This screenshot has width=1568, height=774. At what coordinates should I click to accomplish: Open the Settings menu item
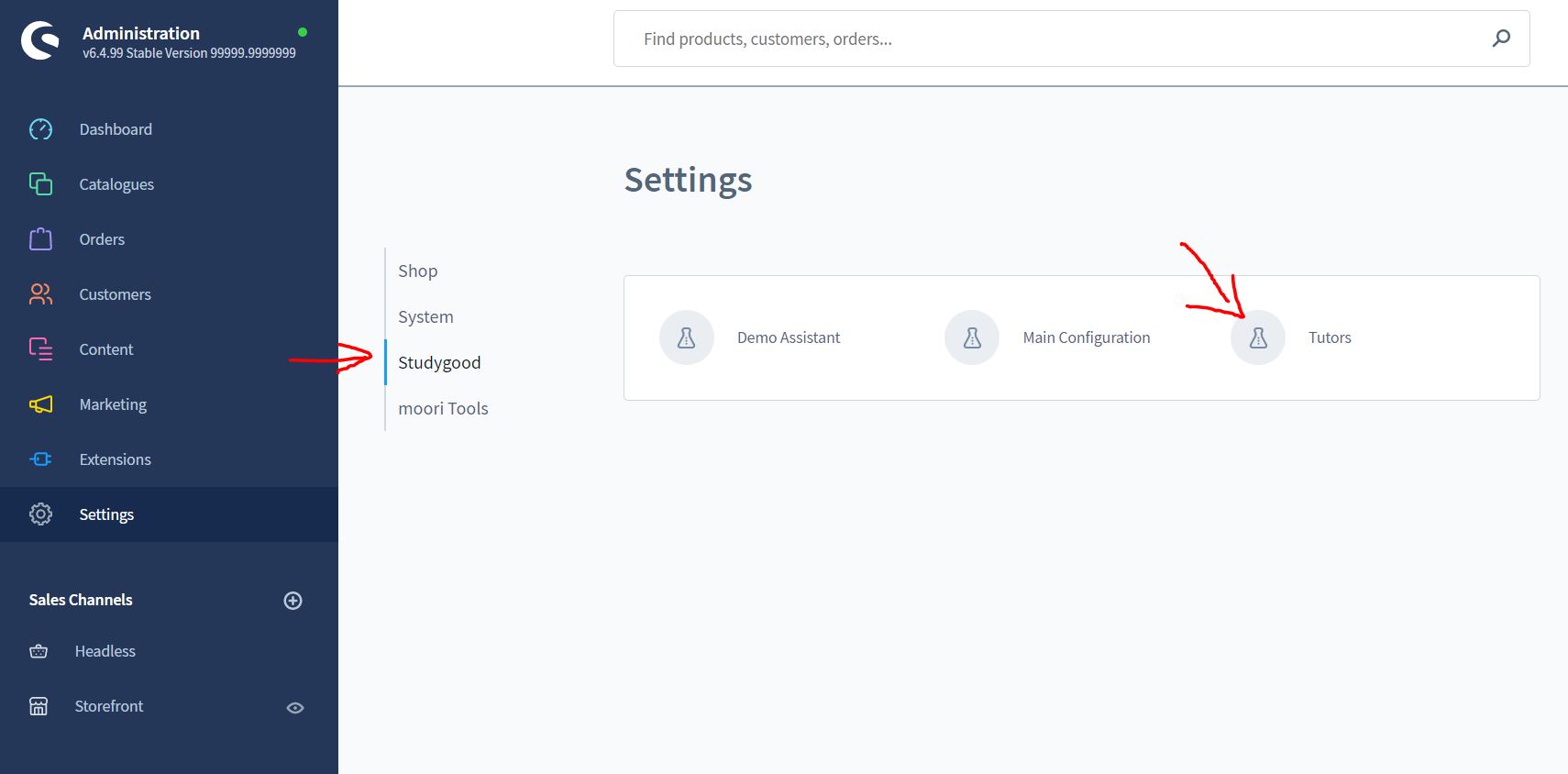coord(106,514)
